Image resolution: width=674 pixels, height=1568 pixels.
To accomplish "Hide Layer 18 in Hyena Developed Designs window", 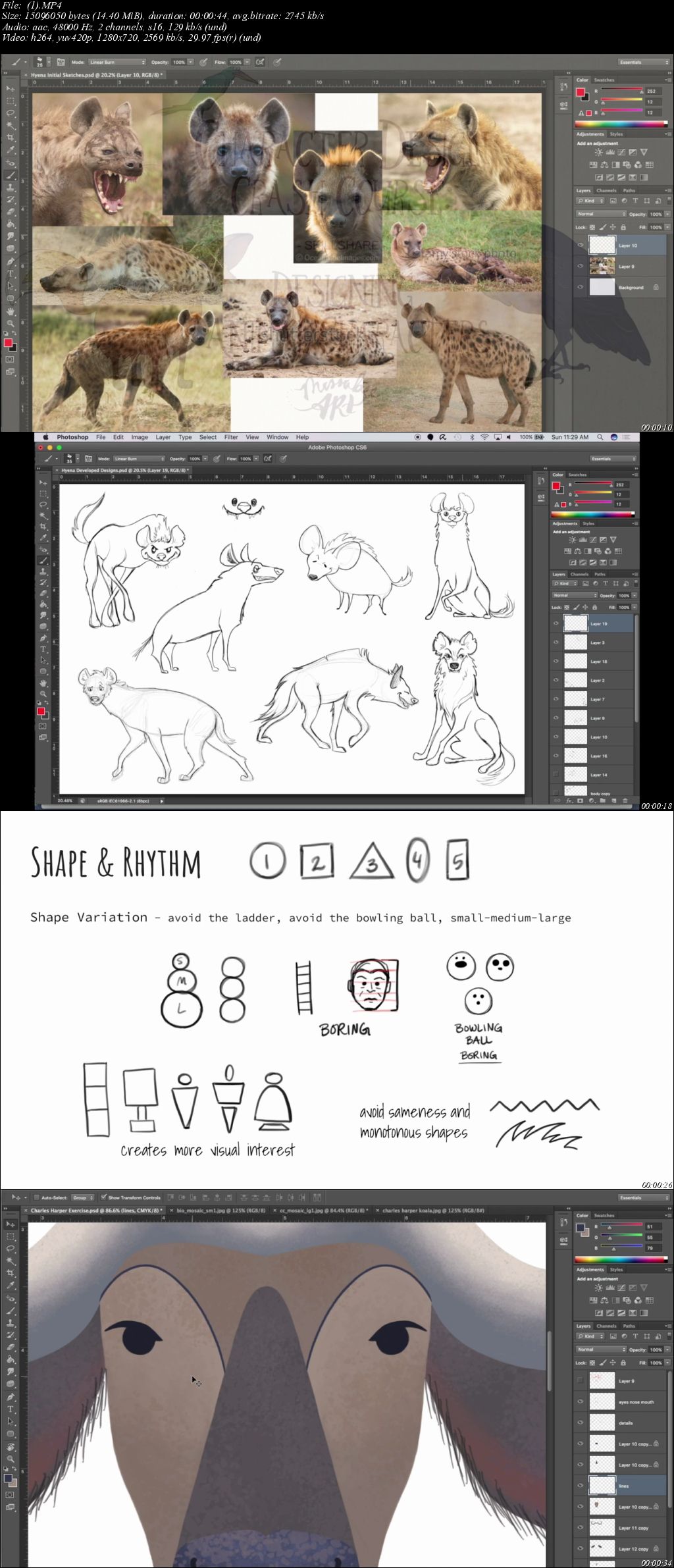I will pos(556,662).
